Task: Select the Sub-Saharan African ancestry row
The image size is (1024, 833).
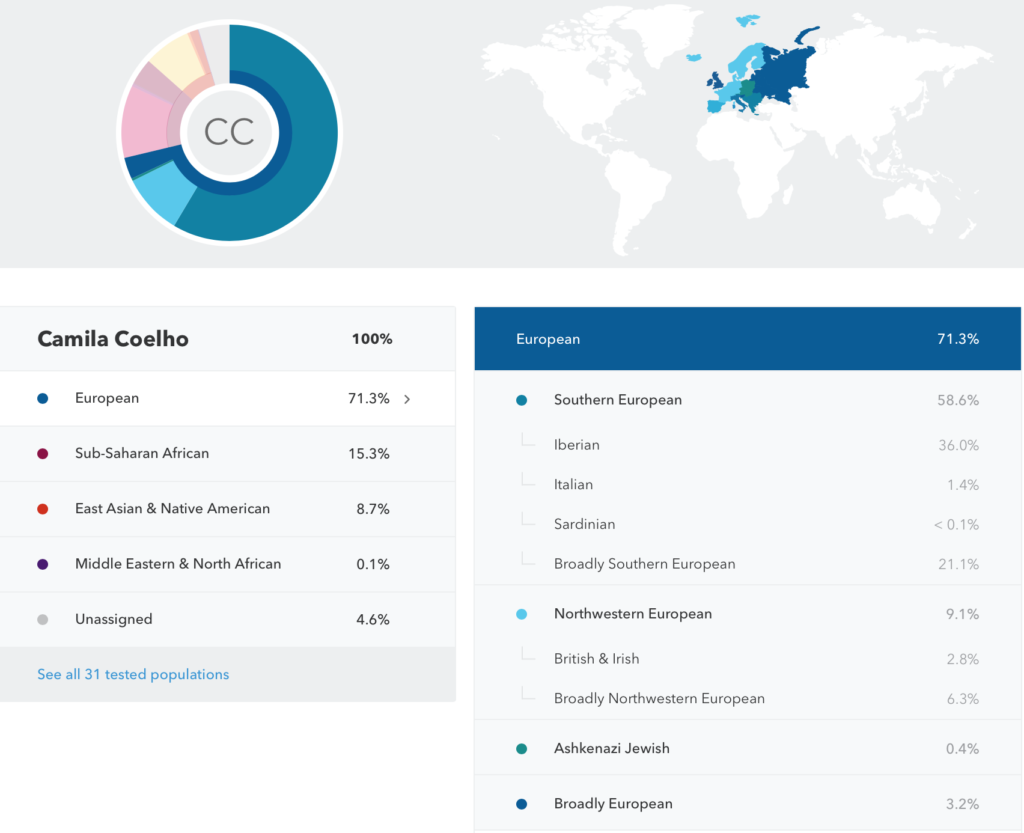Action: (200, 453)
